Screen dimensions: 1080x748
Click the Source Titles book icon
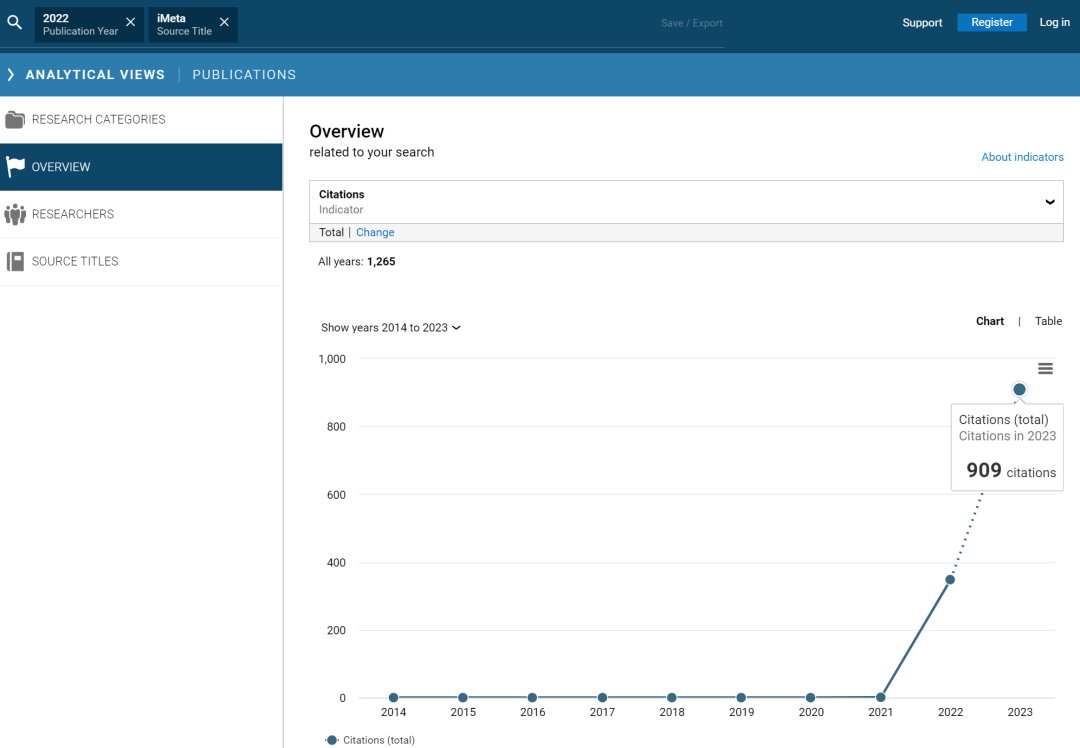[15, 261]
